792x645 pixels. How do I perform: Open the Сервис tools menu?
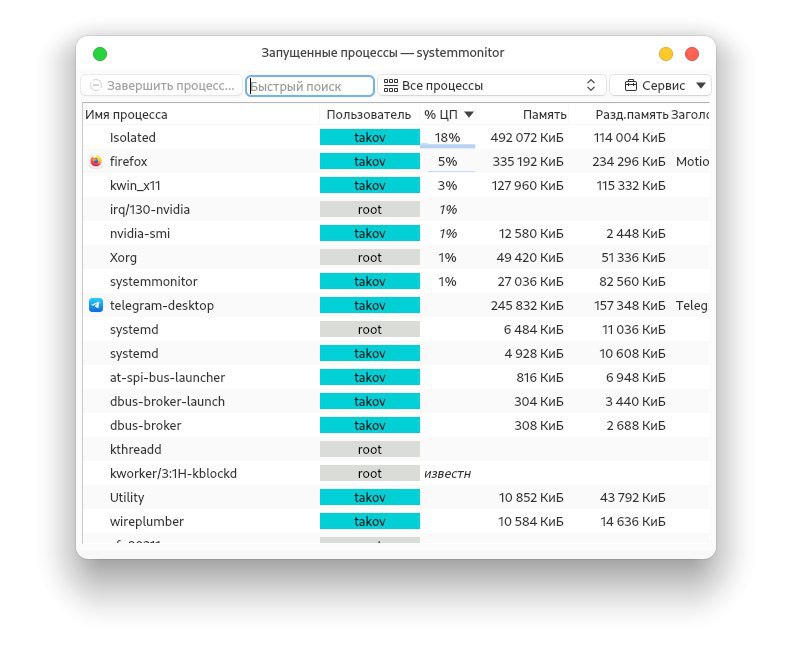coord(660,86)
